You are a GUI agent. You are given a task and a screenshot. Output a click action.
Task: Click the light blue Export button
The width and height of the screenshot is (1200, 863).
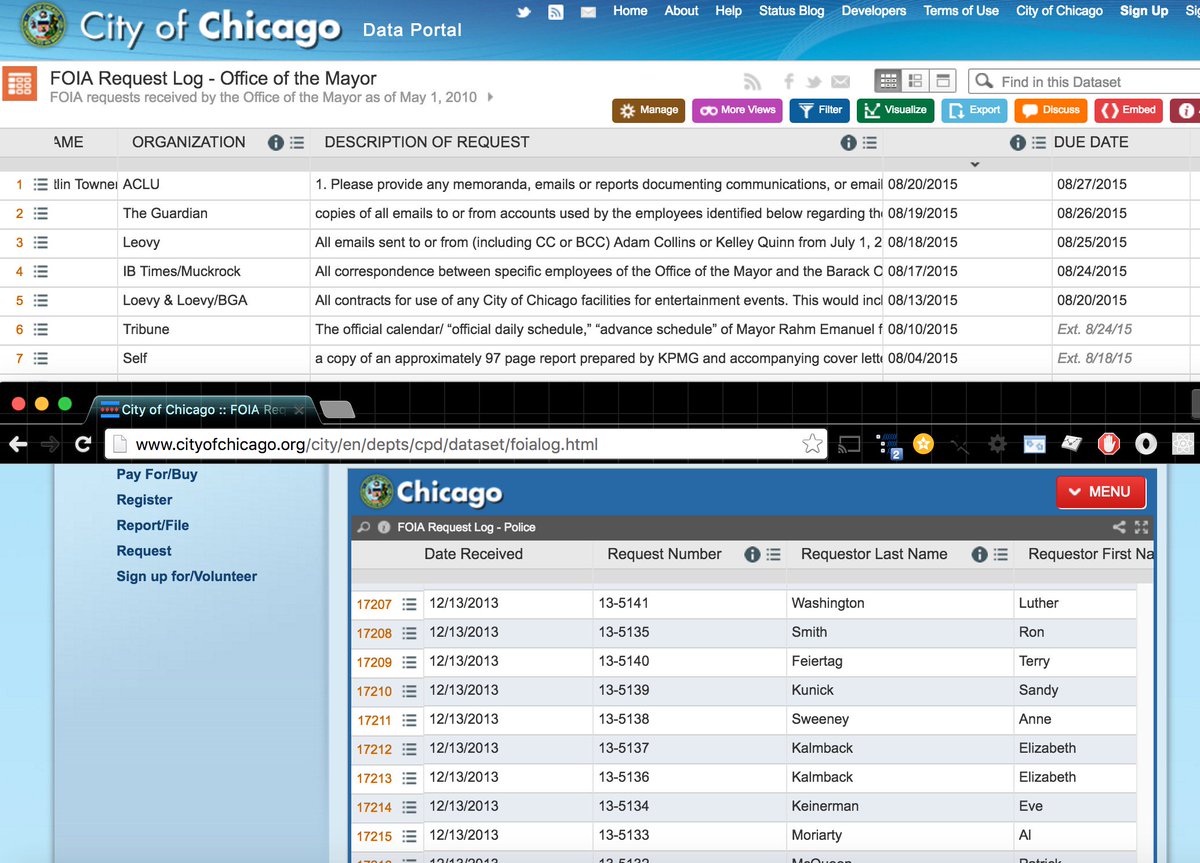pyautogui.click(x=974, y=110)
